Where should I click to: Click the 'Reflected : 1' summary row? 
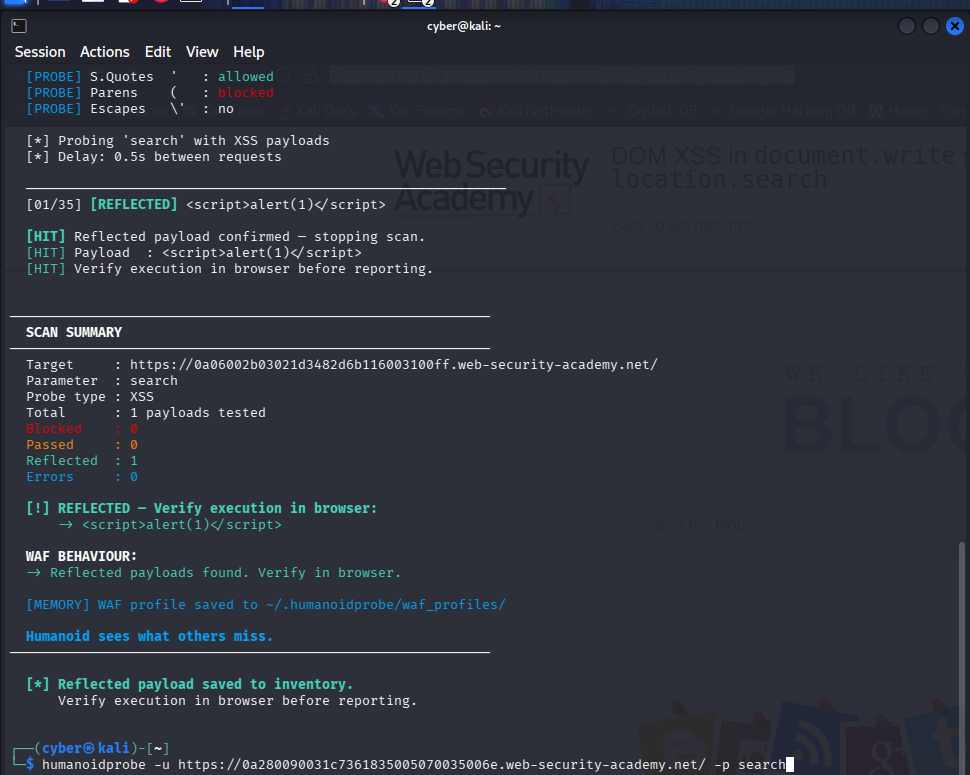point(82,461)
